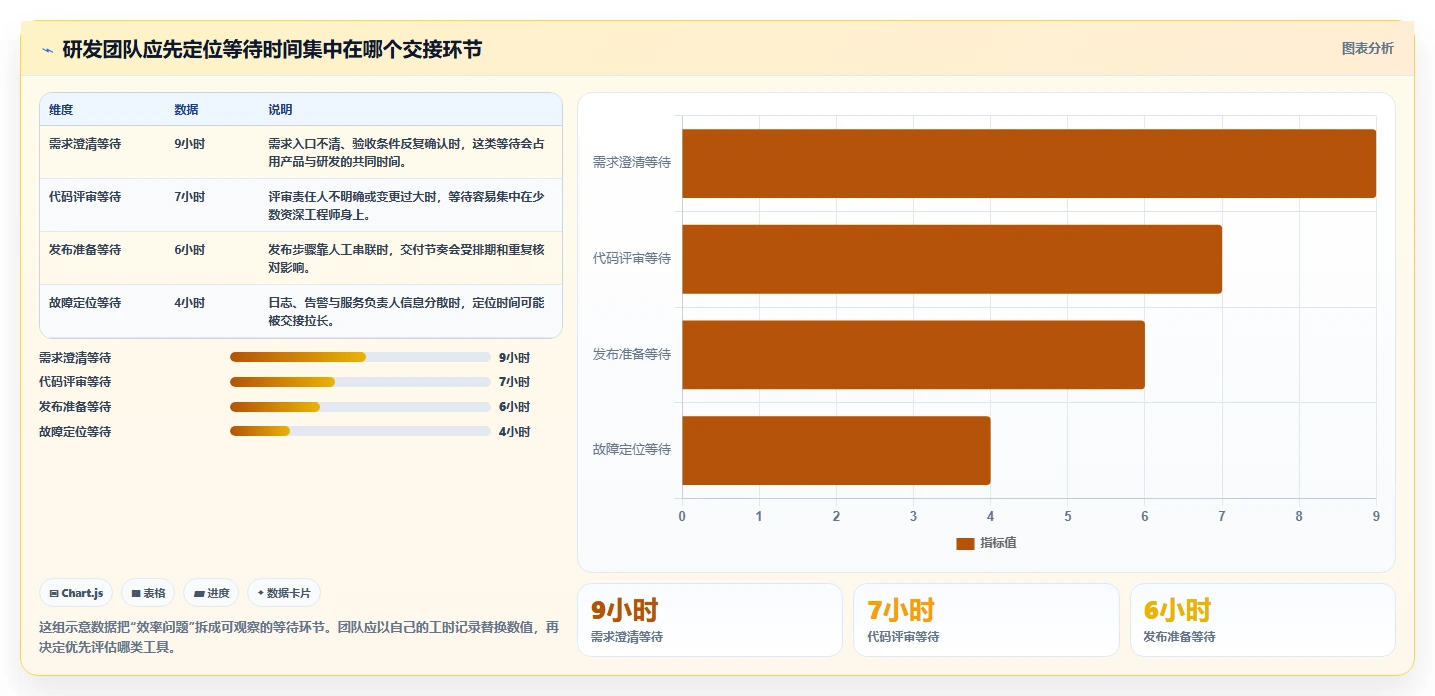Viewport: 1435px width, 696px height.
Task: Click 代码评审等待 label in progress list
Action: (75, 382)
